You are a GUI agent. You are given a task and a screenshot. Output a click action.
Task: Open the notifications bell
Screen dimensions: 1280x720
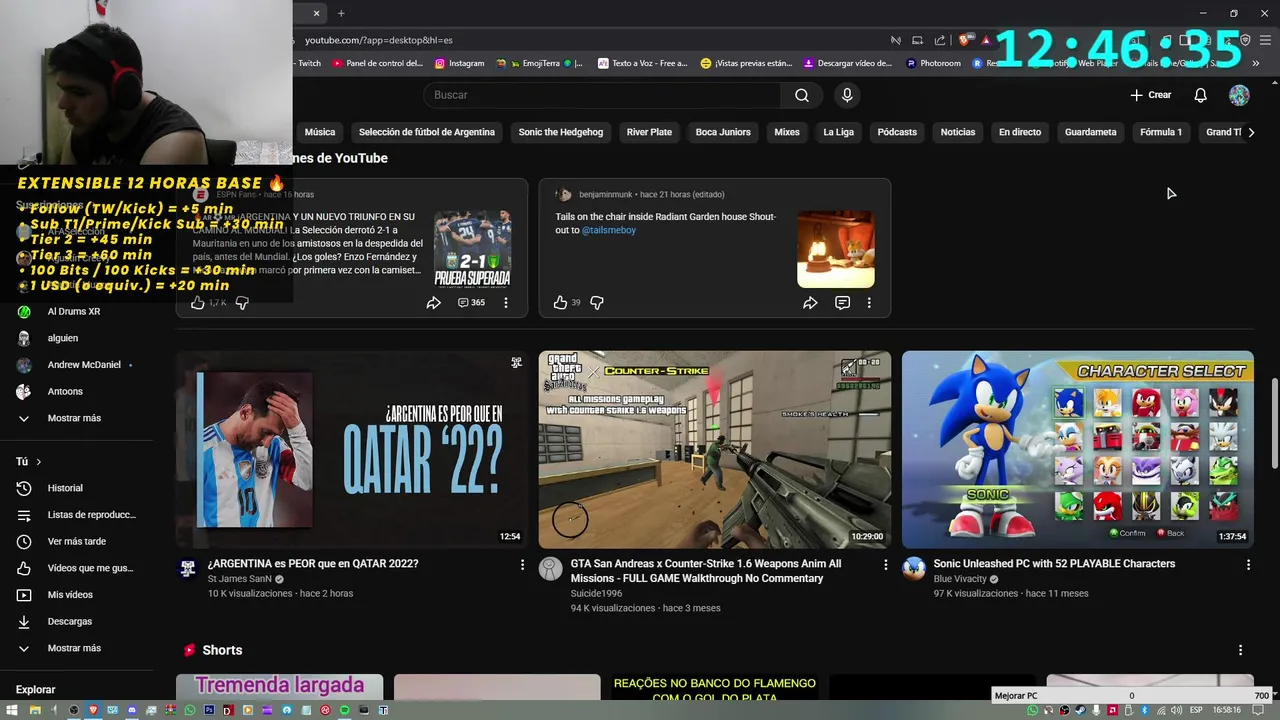click(1200, 95)
